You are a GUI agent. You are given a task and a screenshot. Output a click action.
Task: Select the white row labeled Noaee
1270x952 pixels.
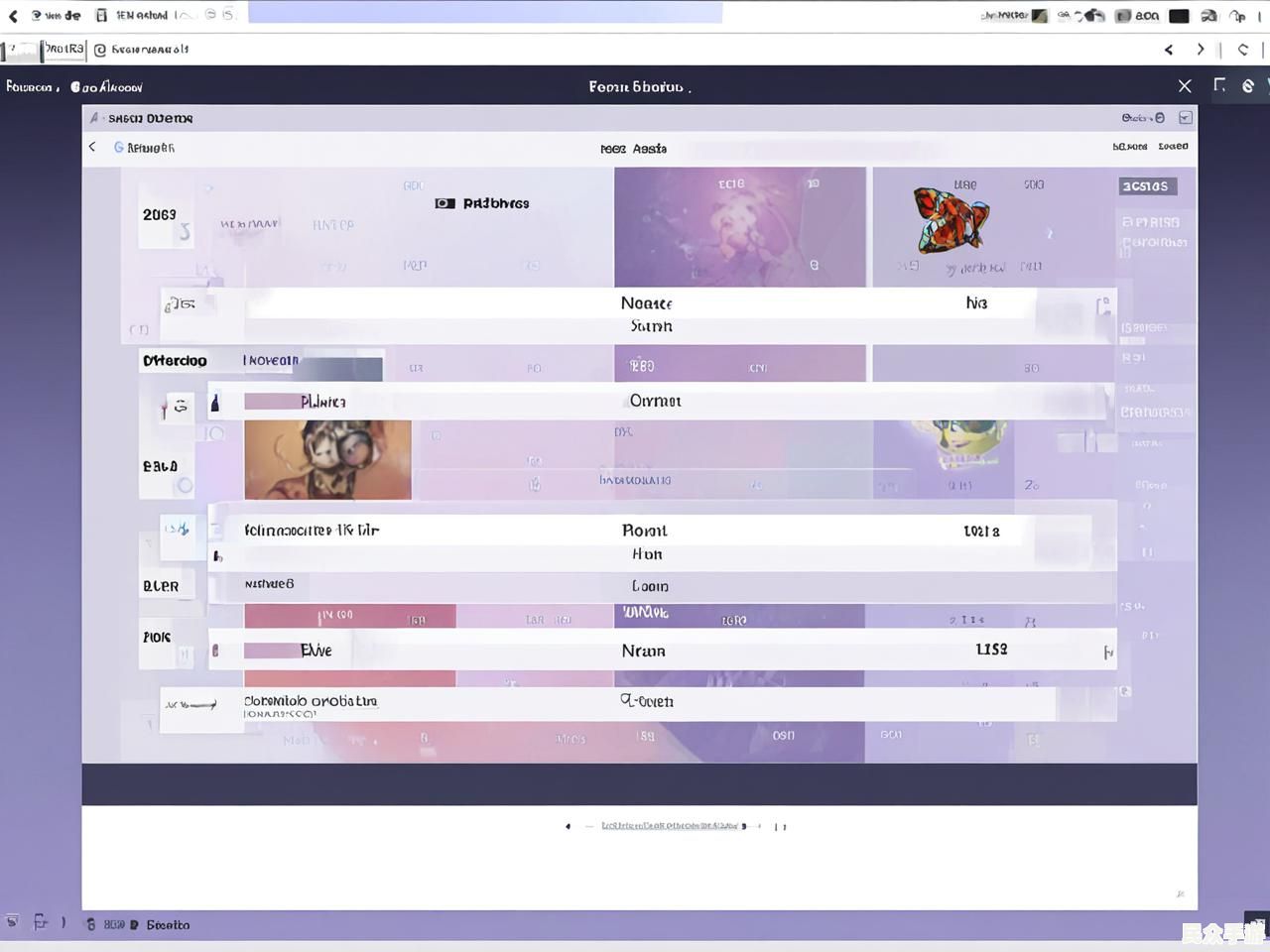645,303
